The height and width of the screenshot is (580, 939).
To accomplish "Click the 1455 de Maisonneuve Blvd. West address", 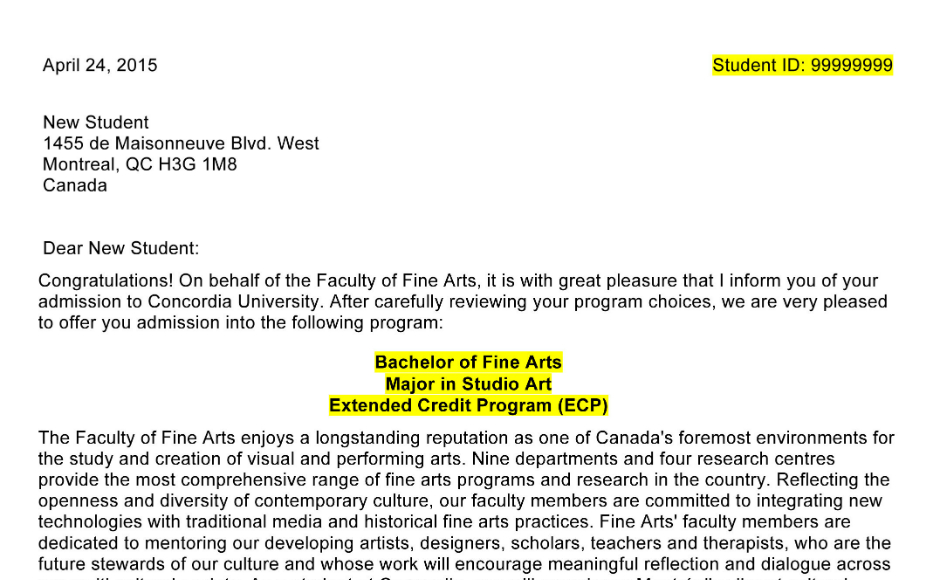I will pos(181,143).
